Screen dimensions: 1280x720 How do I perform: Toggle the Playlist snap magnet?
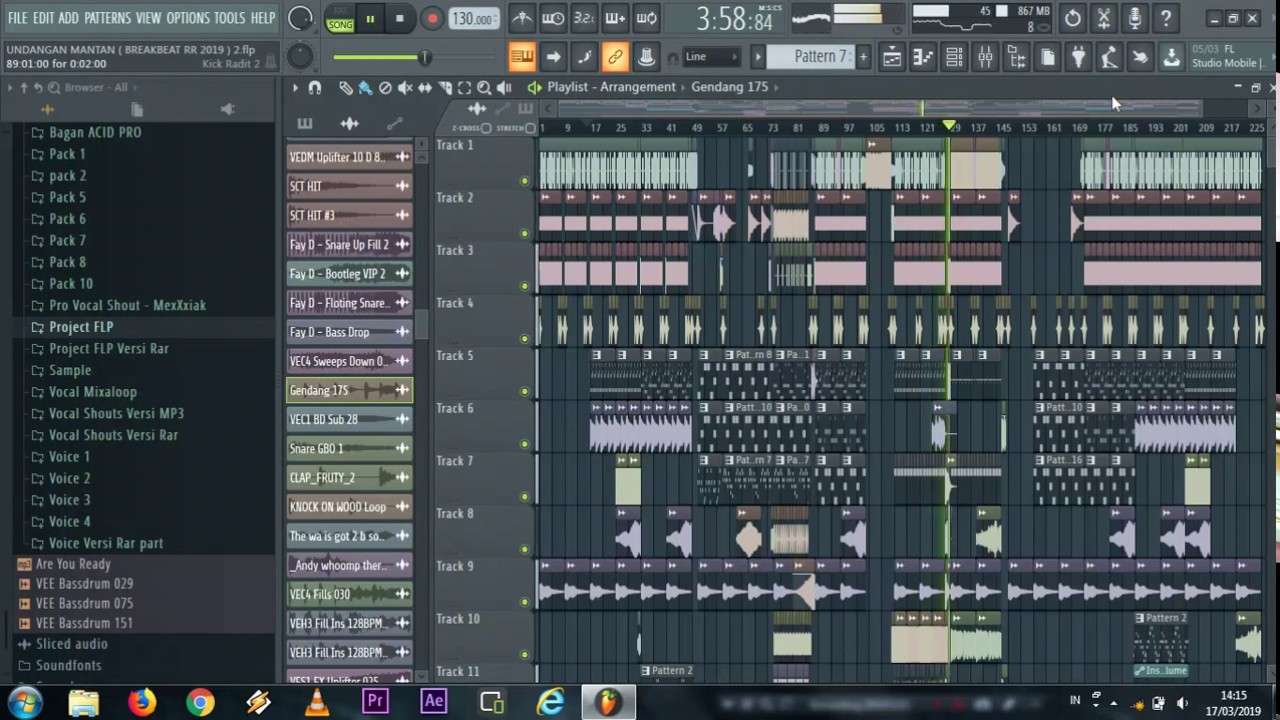(315, 88)
